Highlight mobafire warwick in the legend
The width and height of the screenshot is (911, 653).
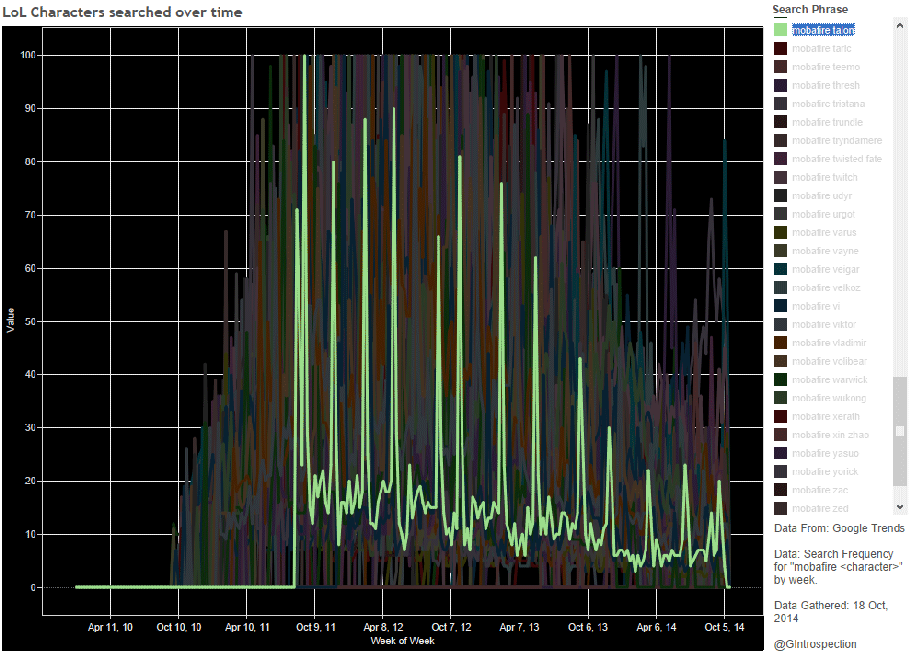click(829, 380)
